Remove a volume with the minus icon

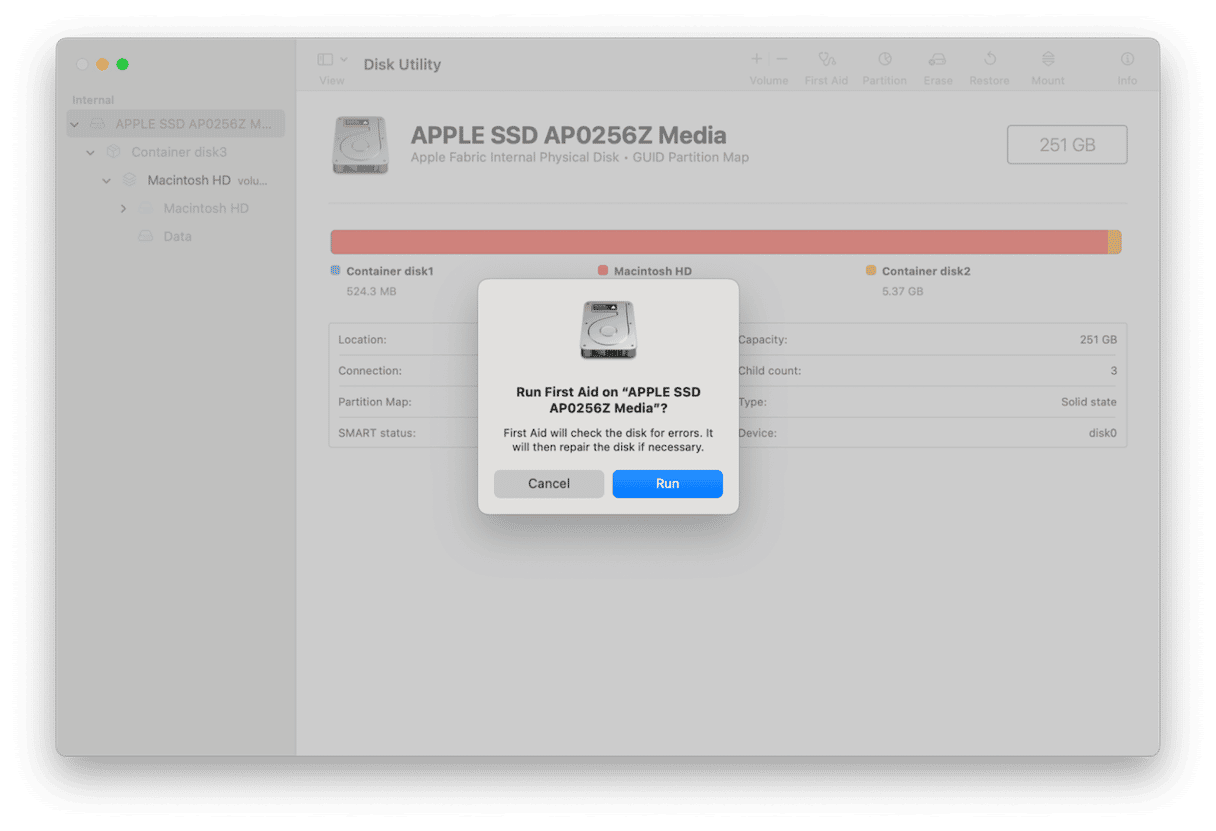[x=781, y=60]
